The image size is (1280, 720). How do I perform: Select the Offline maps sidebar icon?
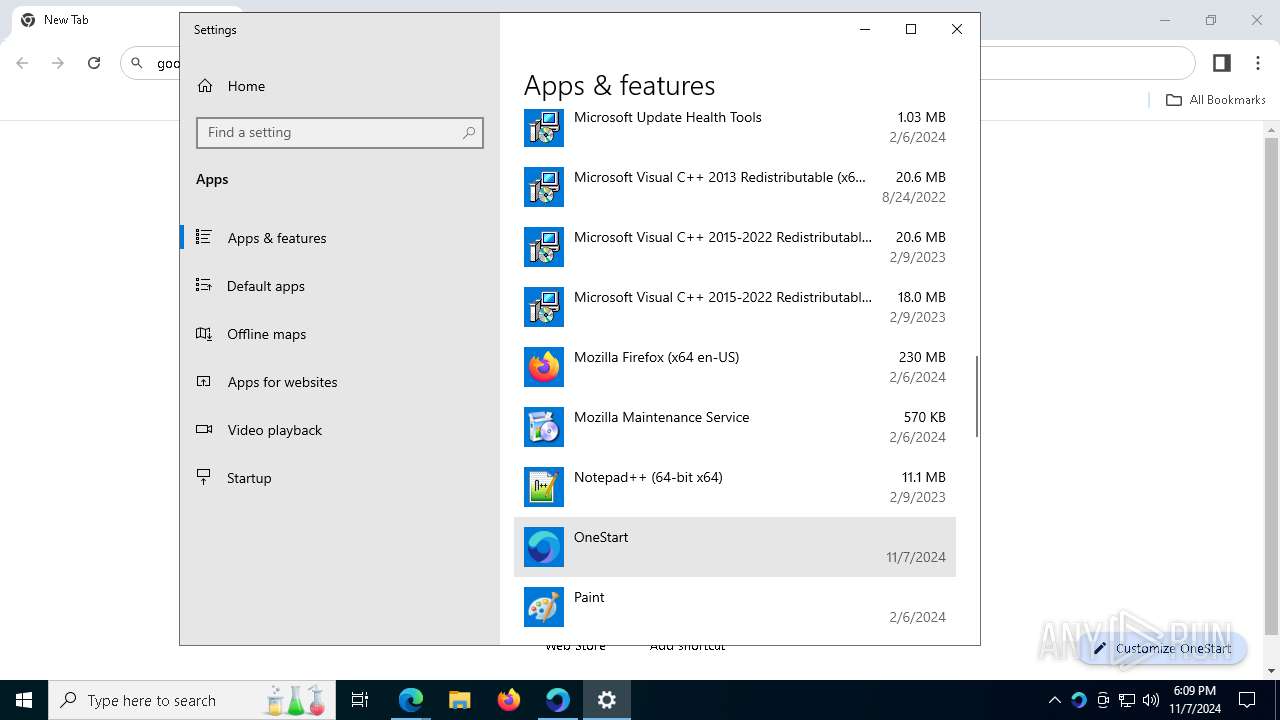(204, 334)
